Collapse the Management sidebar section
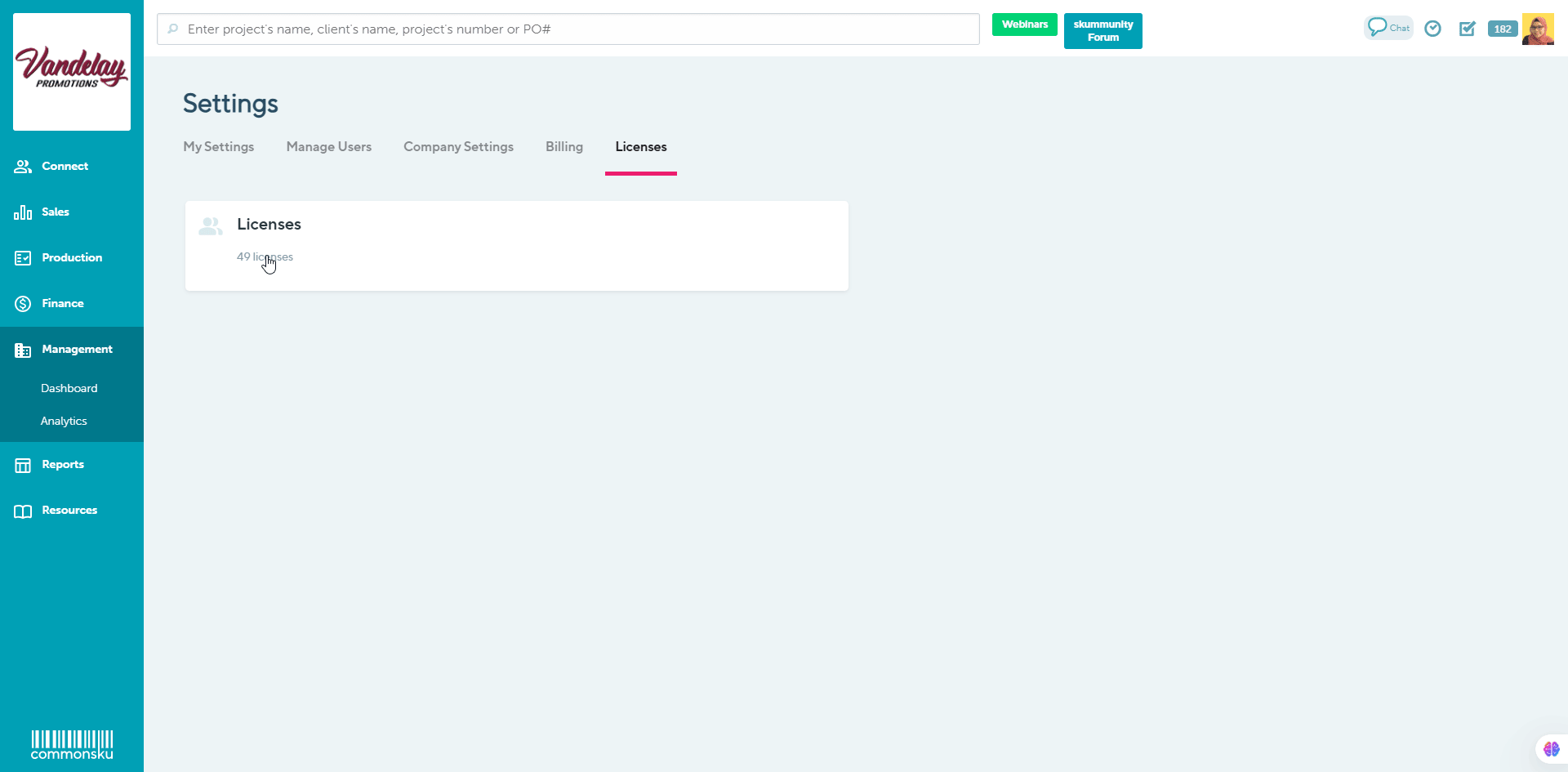This screenshot has width=1568, height=772. (x=77, y=349)
